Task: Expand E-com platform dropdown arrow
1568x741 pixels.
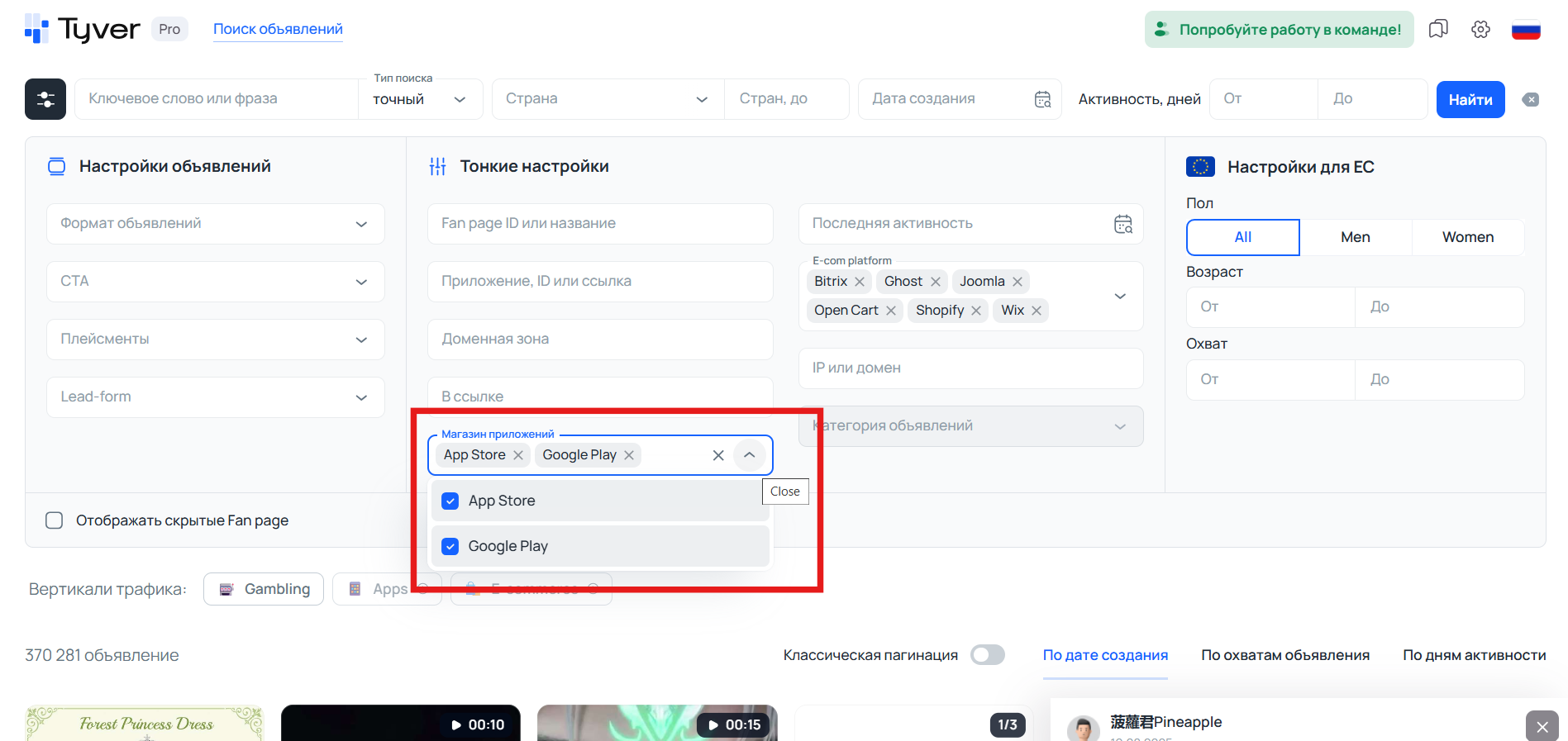Action: tap(1120, 297)
